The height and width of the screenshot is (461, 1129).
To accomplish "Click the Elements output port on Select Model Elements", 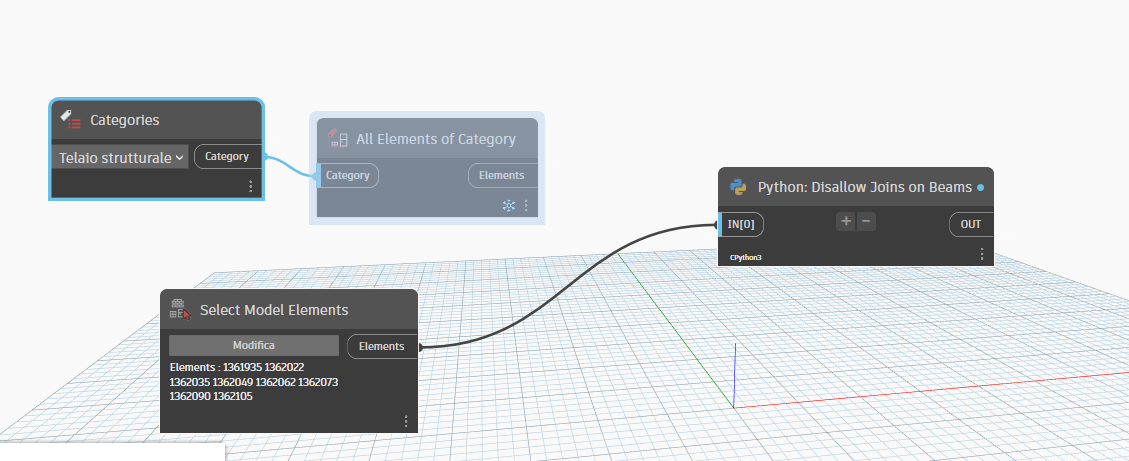I will pos(382,346).
